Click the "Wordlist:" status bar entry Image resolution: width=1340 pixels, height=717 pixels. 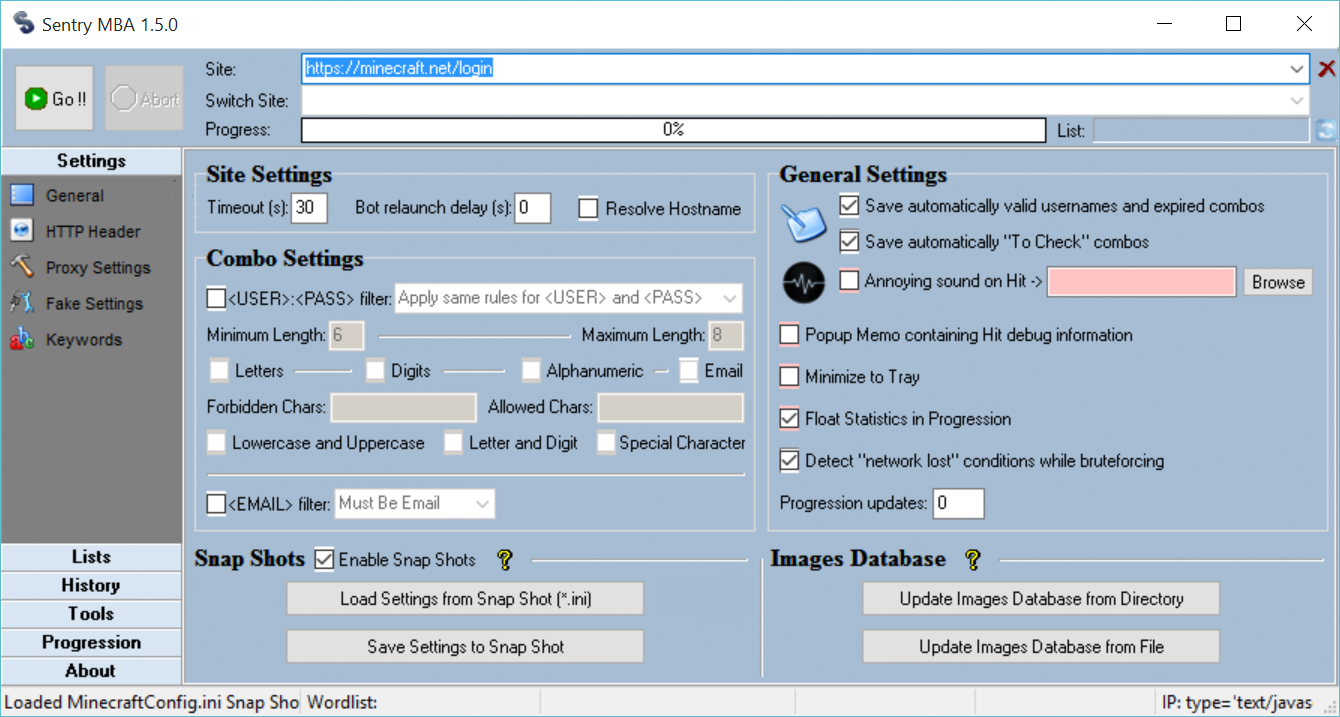(x=342, y=702)
